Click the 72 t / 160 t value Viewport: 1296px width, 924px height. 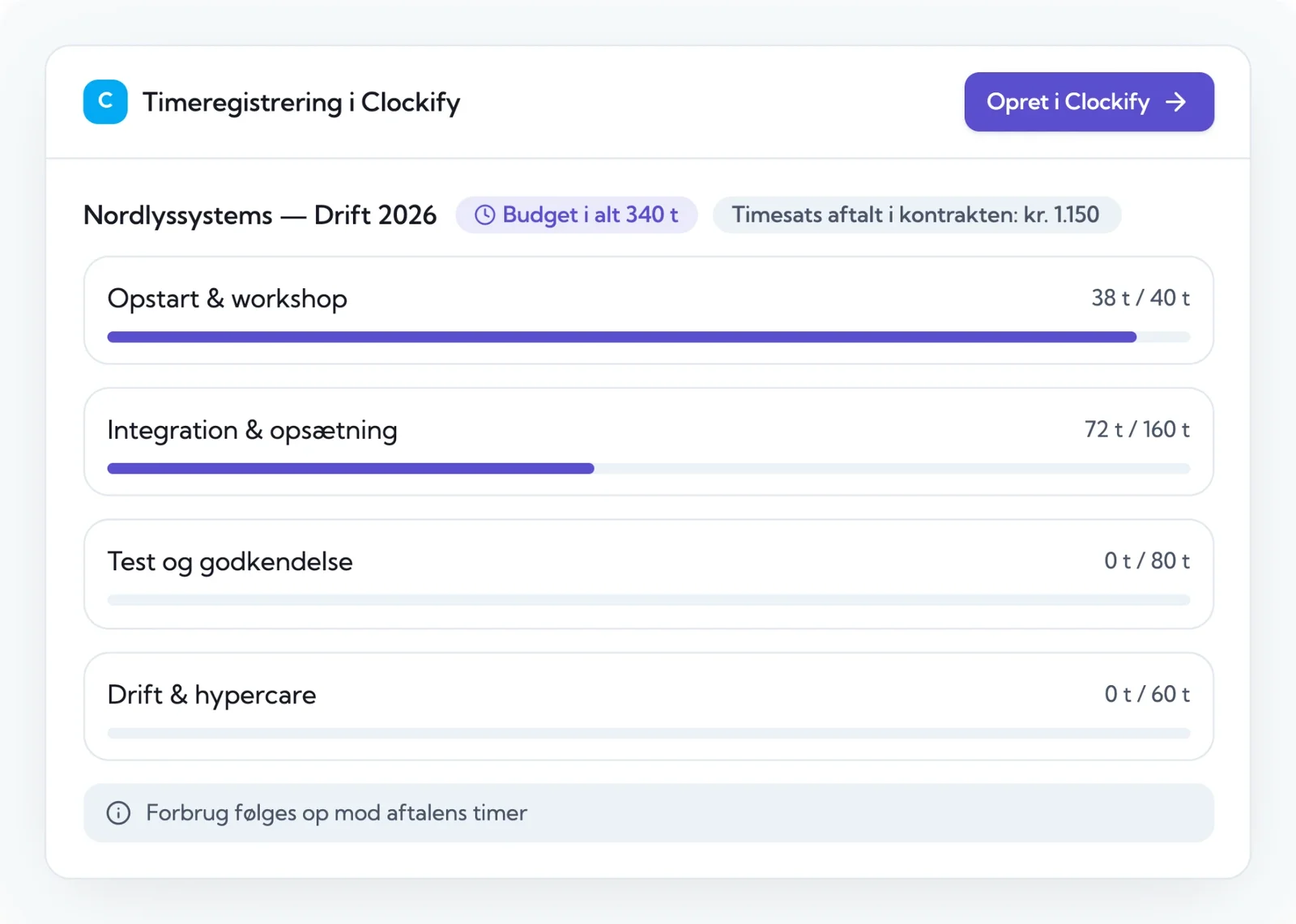1137,429
